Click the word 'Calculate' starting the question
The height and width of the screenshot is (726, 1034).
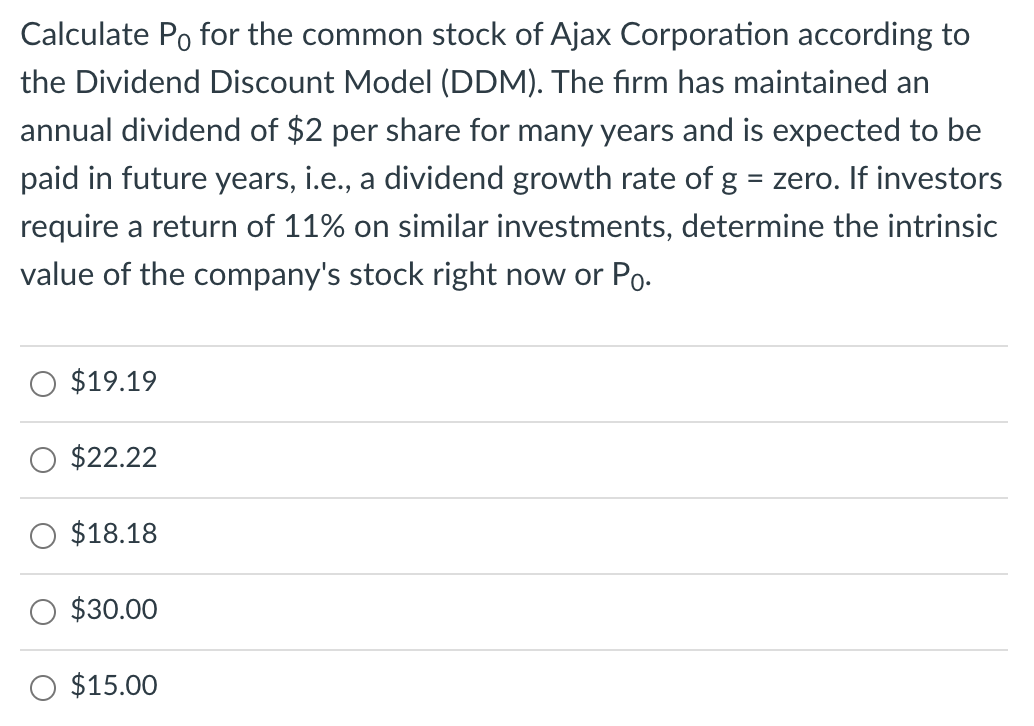pyautogui.click(x=84, y=35)
